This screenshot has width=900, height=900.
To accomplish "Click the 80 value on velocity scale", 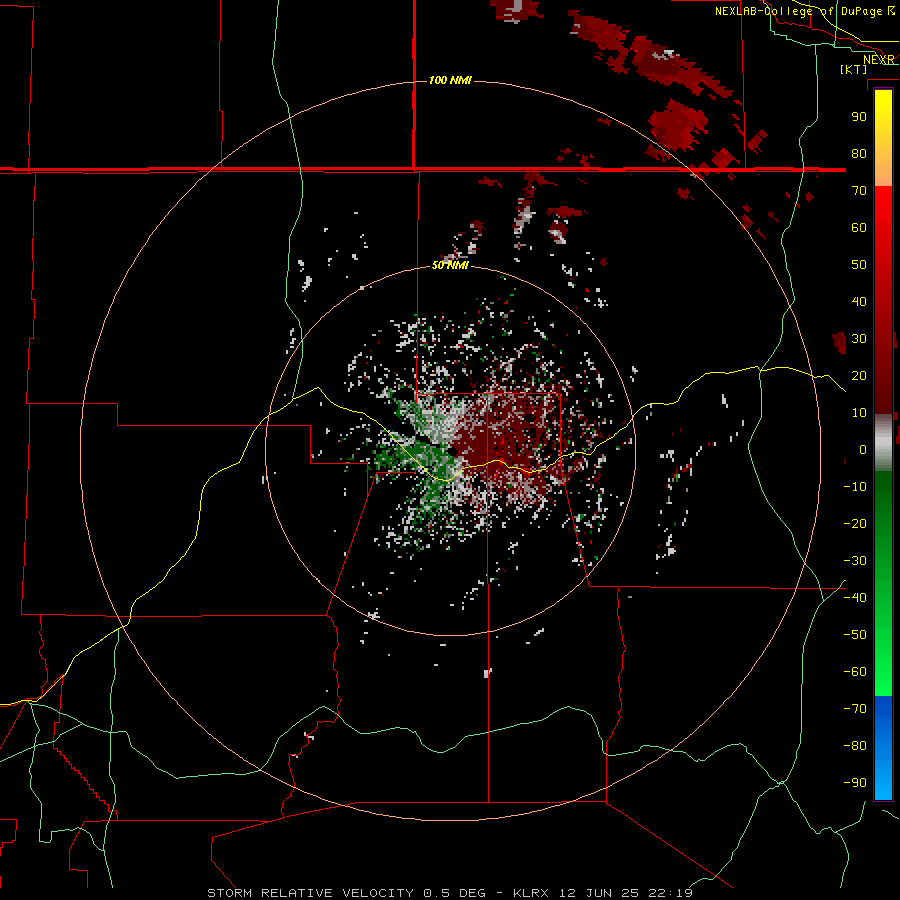I will [859, 153].
